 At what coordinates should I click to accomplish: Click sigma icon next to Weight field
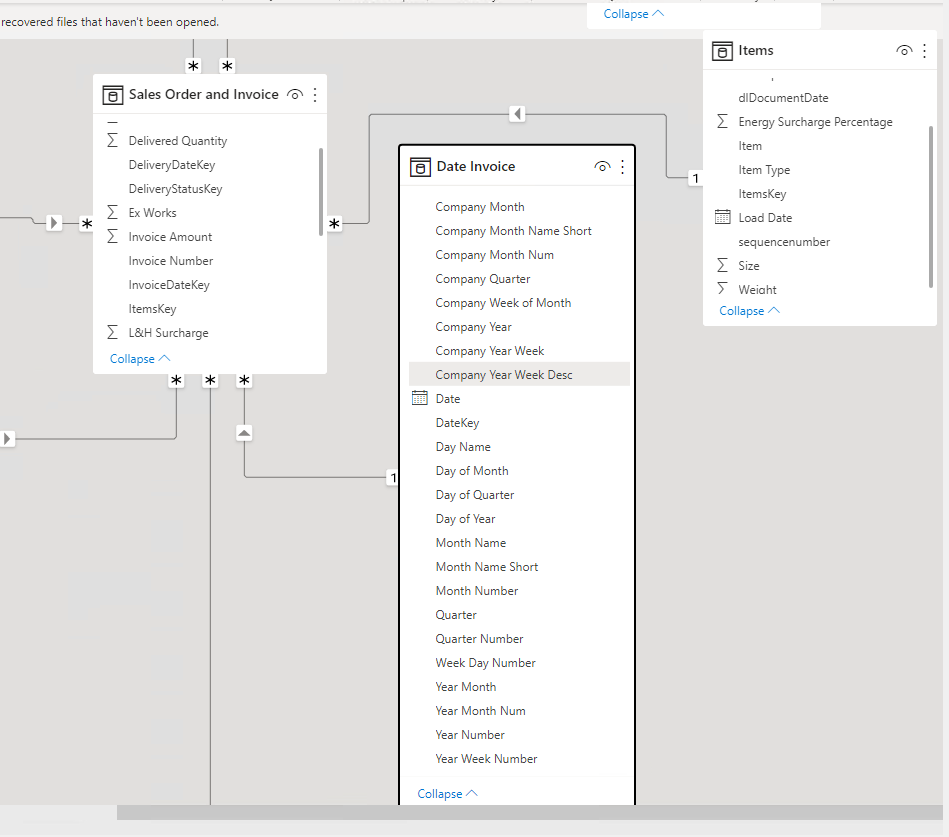pos(722,289)
